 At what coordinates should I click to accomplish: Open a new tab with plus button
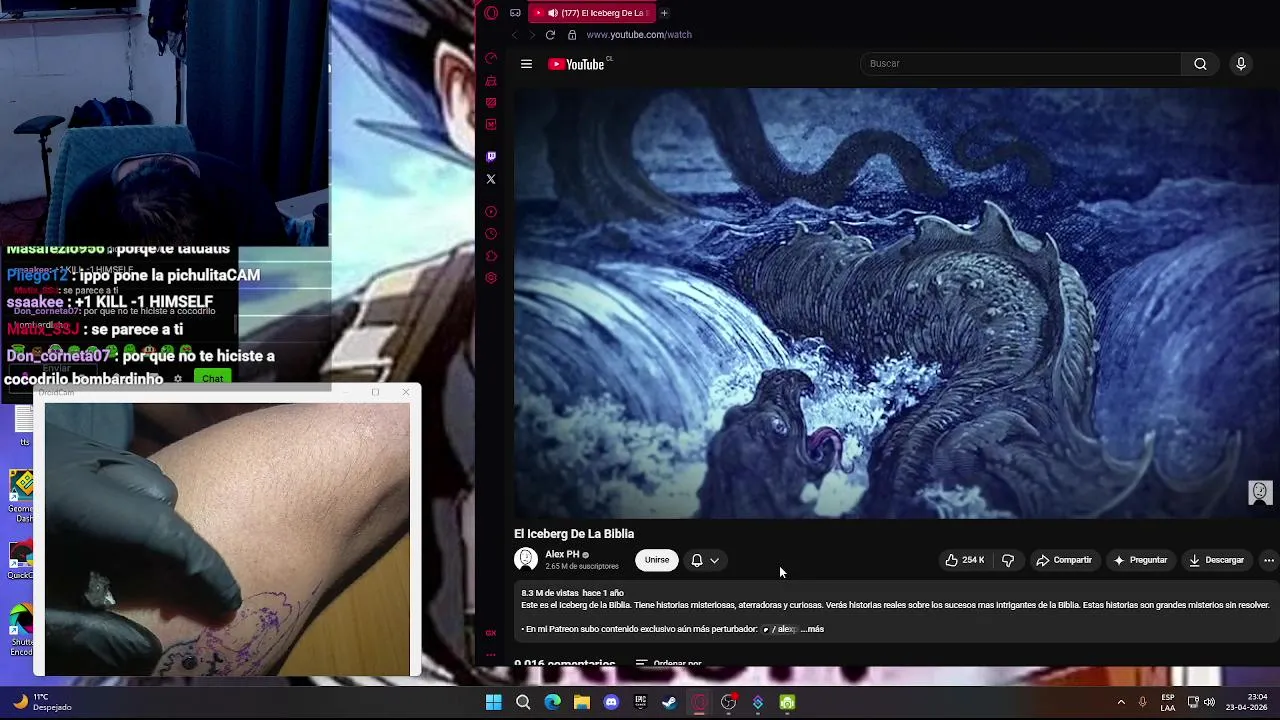click(664, 13)
